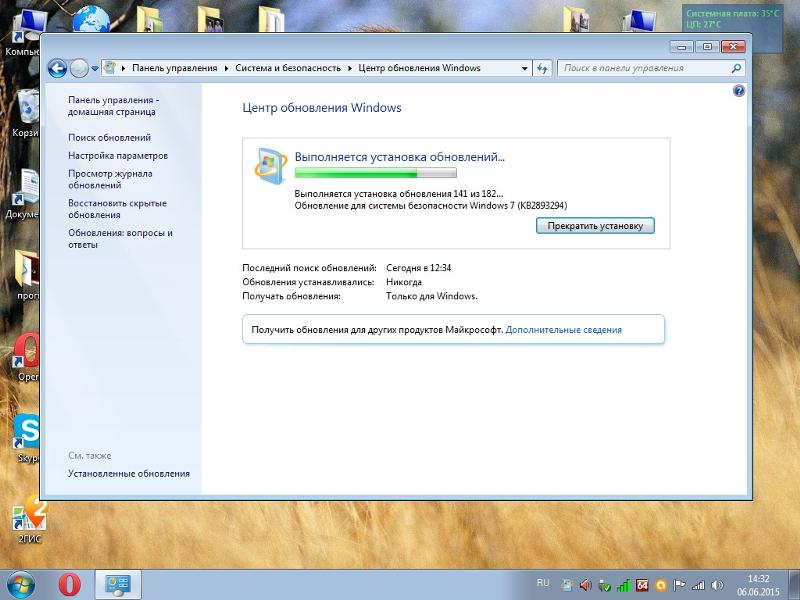800x600 pixels.
Task: Open Установленные обновления link
Action: coord(129,473)
